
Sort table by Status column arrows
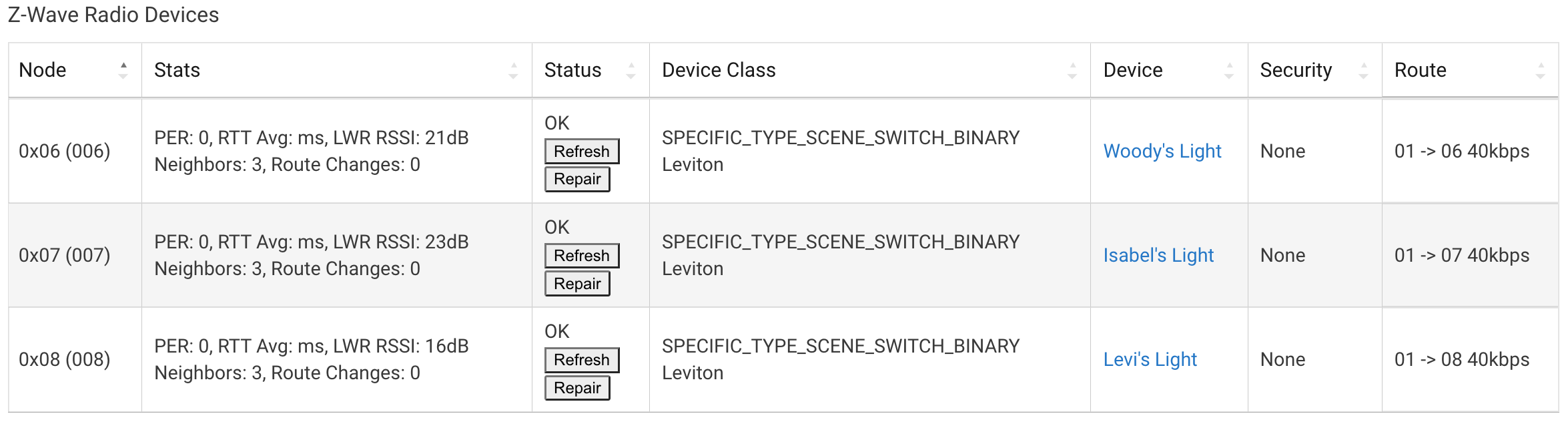(631, 70)
